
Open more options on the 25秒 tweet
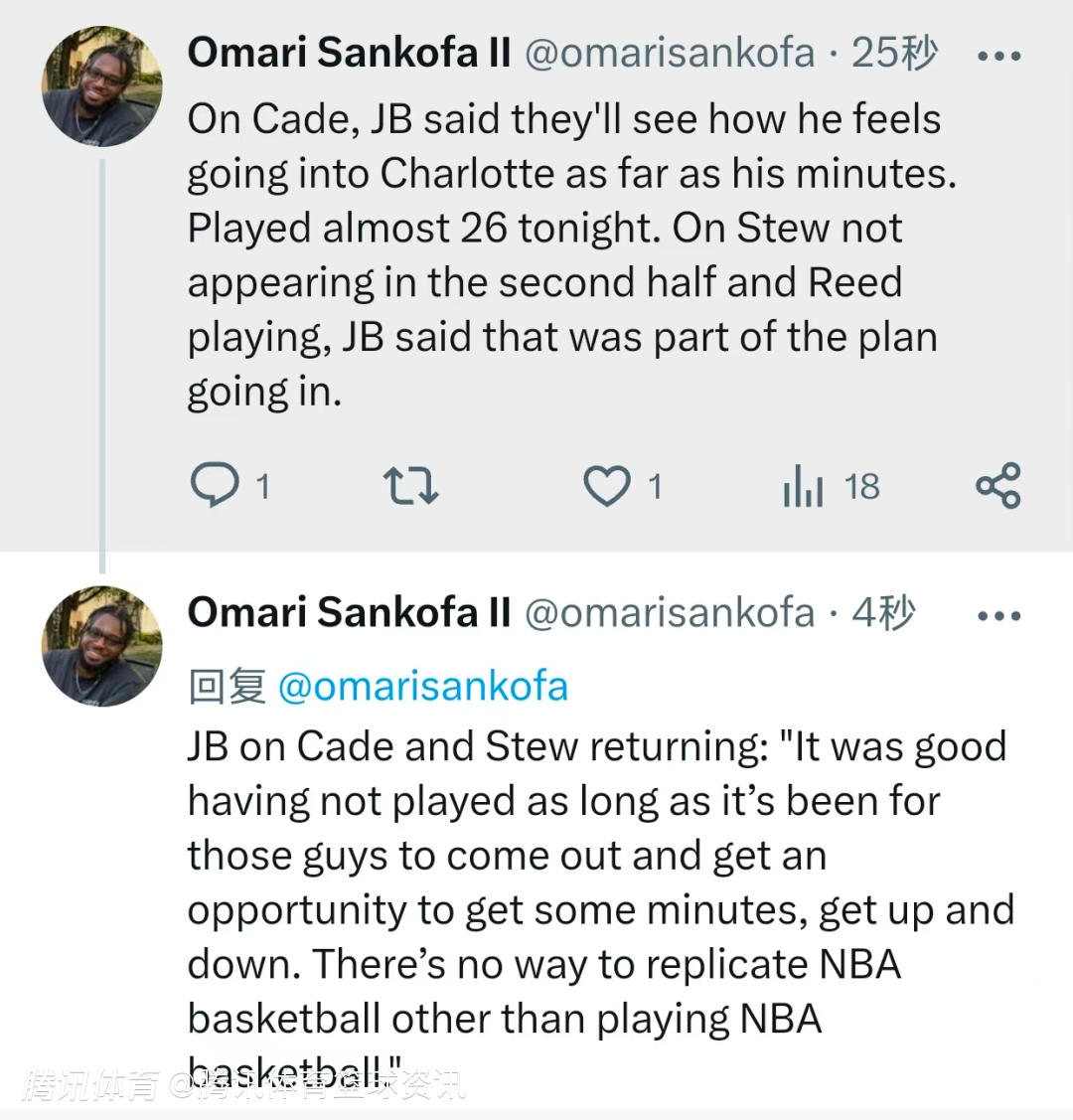click(x=998, y=56)
